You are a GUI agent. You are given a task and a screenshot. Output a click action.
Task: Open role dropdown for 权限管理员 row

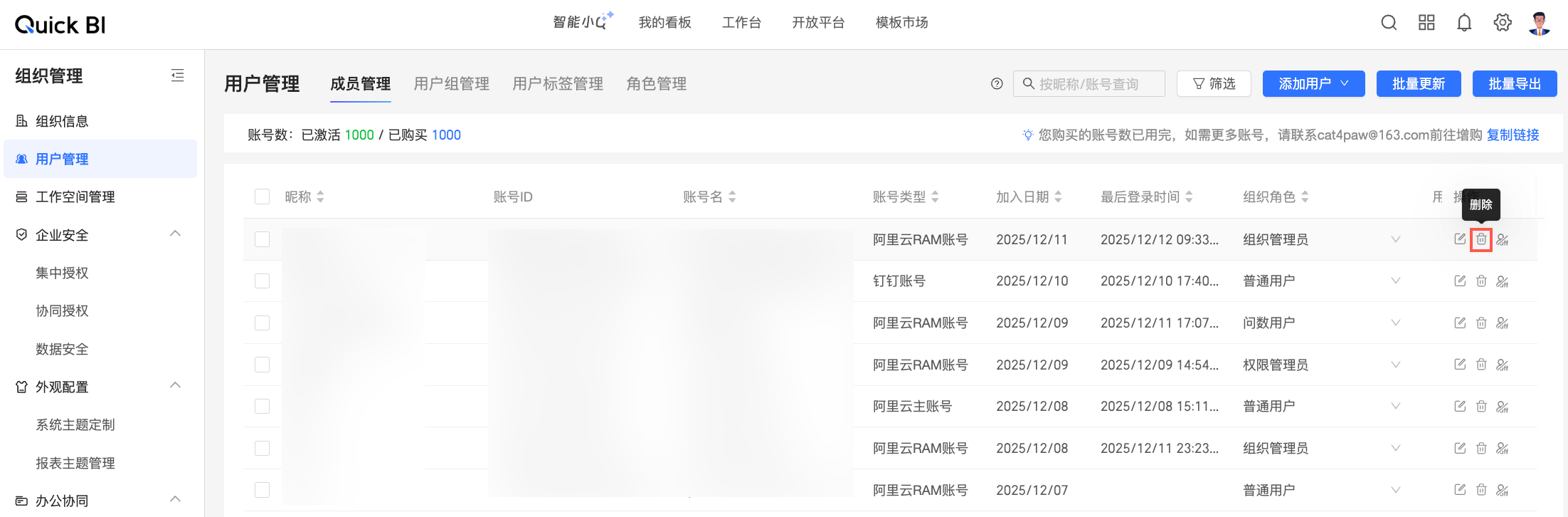[1396, 365]
